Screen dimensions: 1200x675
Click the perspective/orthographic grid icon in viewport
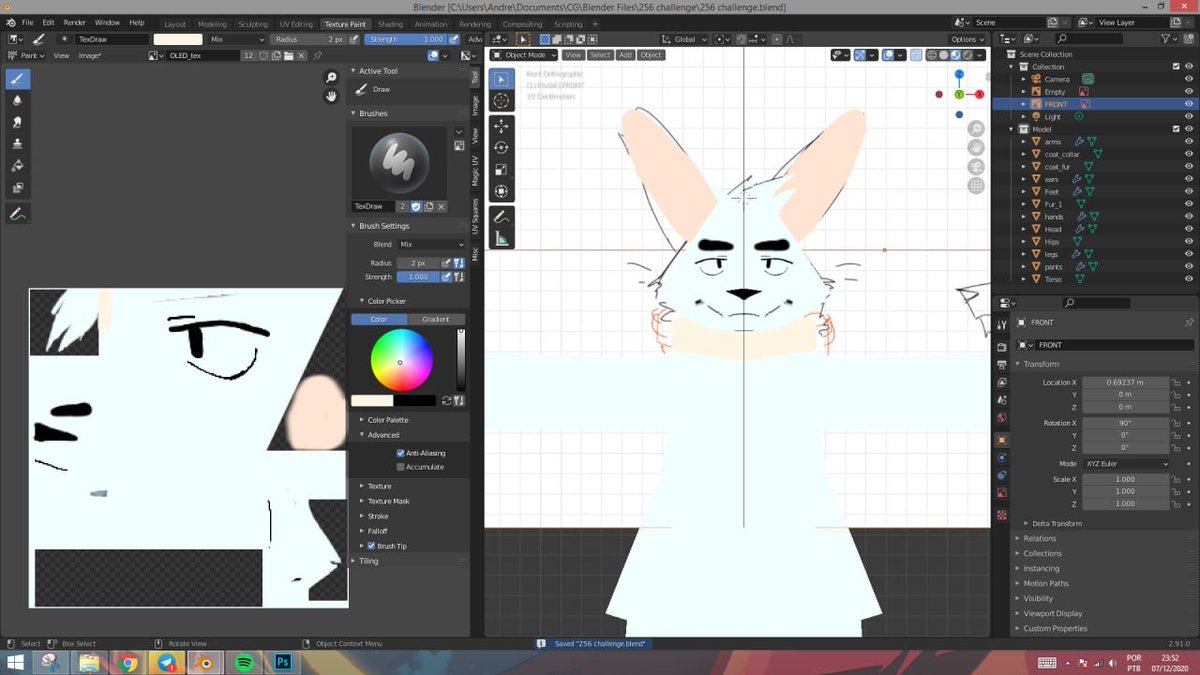pos(976,185)
